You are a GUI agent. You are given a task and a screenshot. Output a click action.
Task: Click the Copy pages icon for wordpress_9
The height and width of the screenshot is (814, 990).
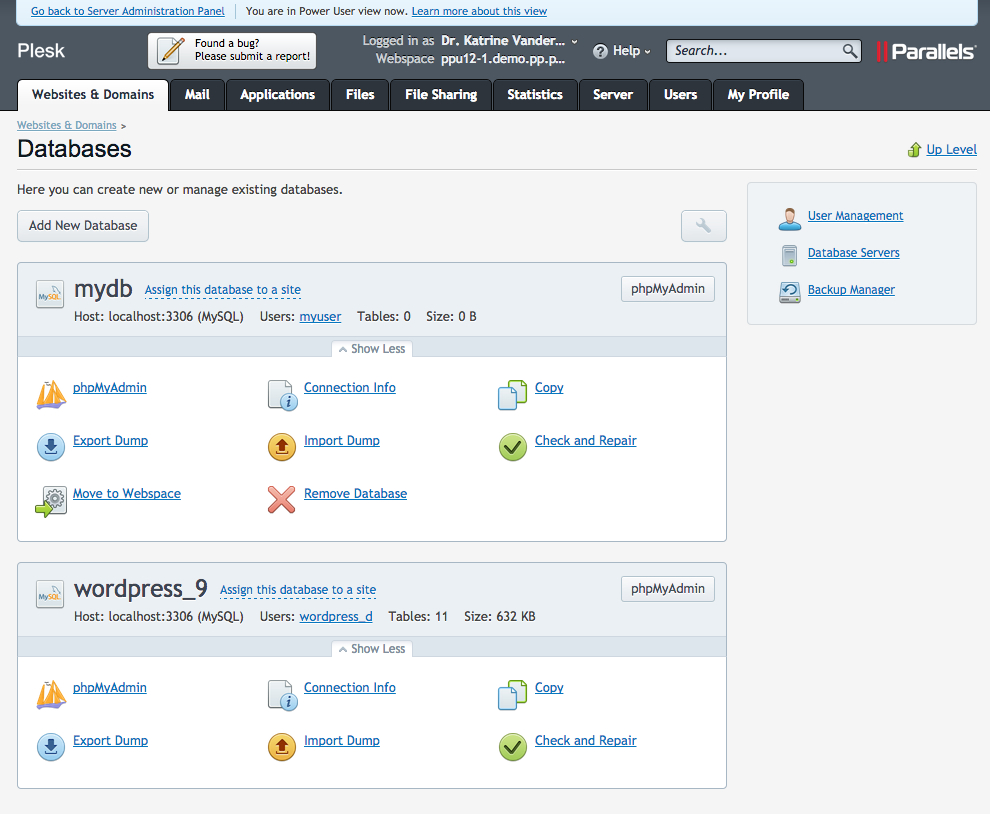512,695
